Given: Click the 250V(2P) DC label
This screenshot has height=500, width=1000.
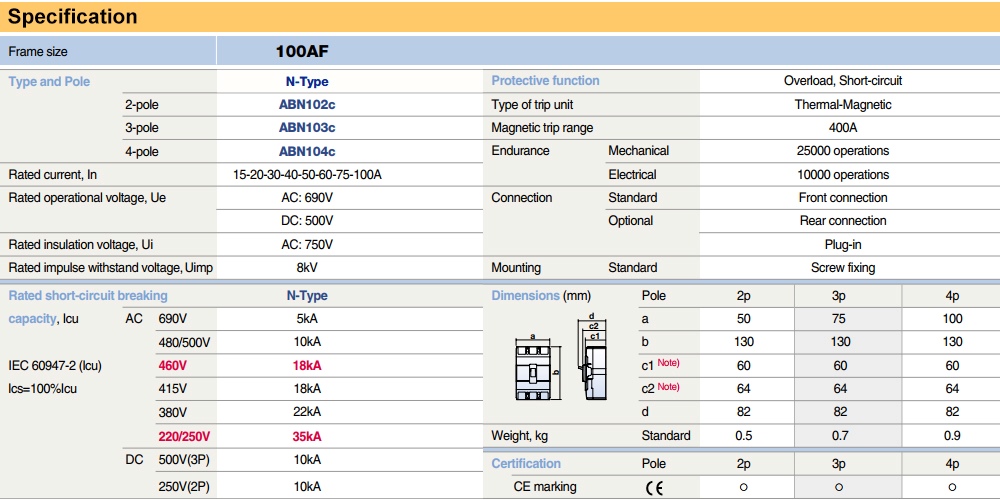Looking at the screenshot, I should point(184,487).
